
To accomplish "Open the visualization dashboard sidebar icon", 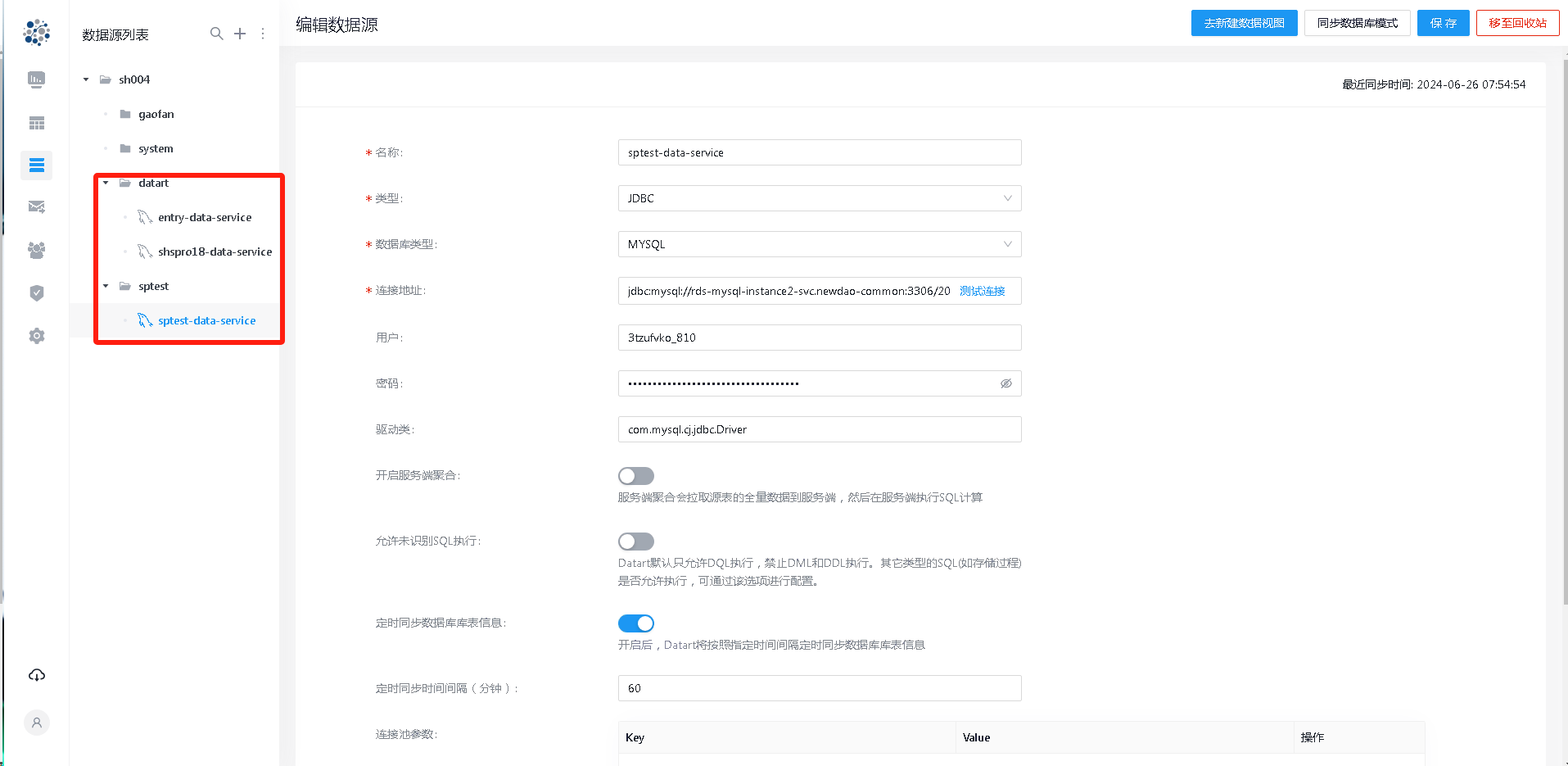I will (36, 79).
